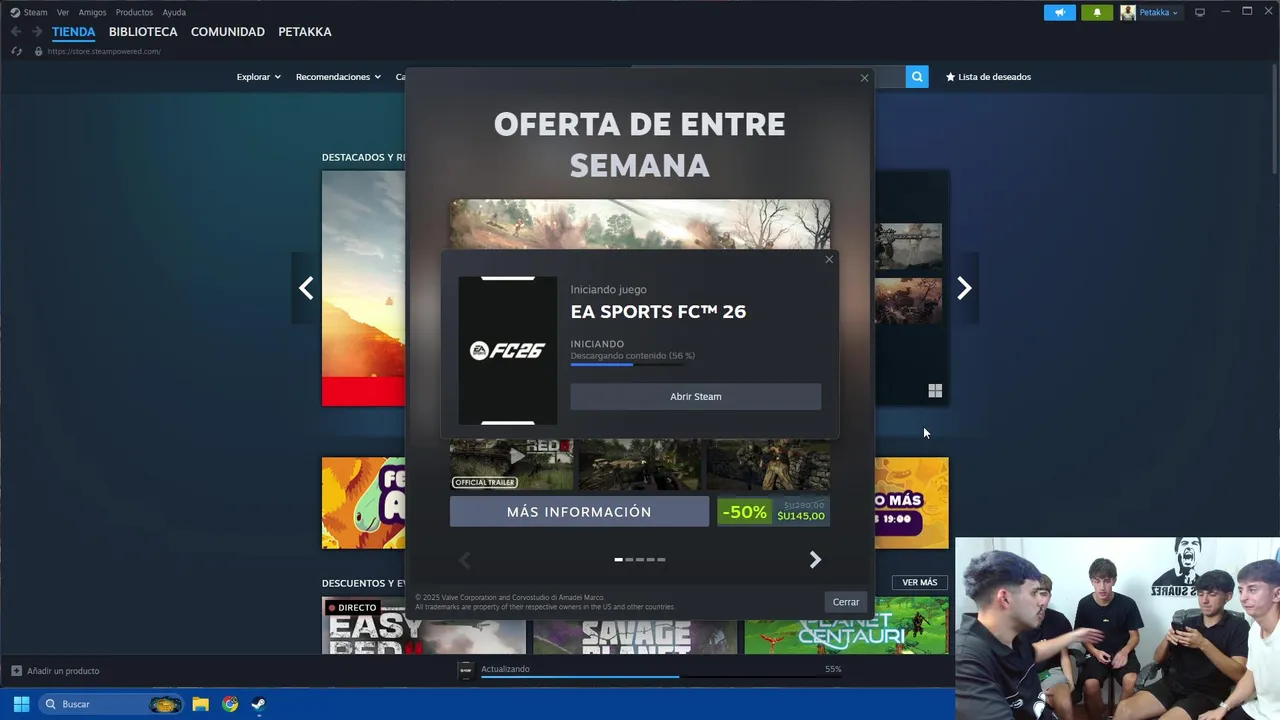Expand the Recomendaciones dropdown
1280x720 pixels.
[338, 77]
